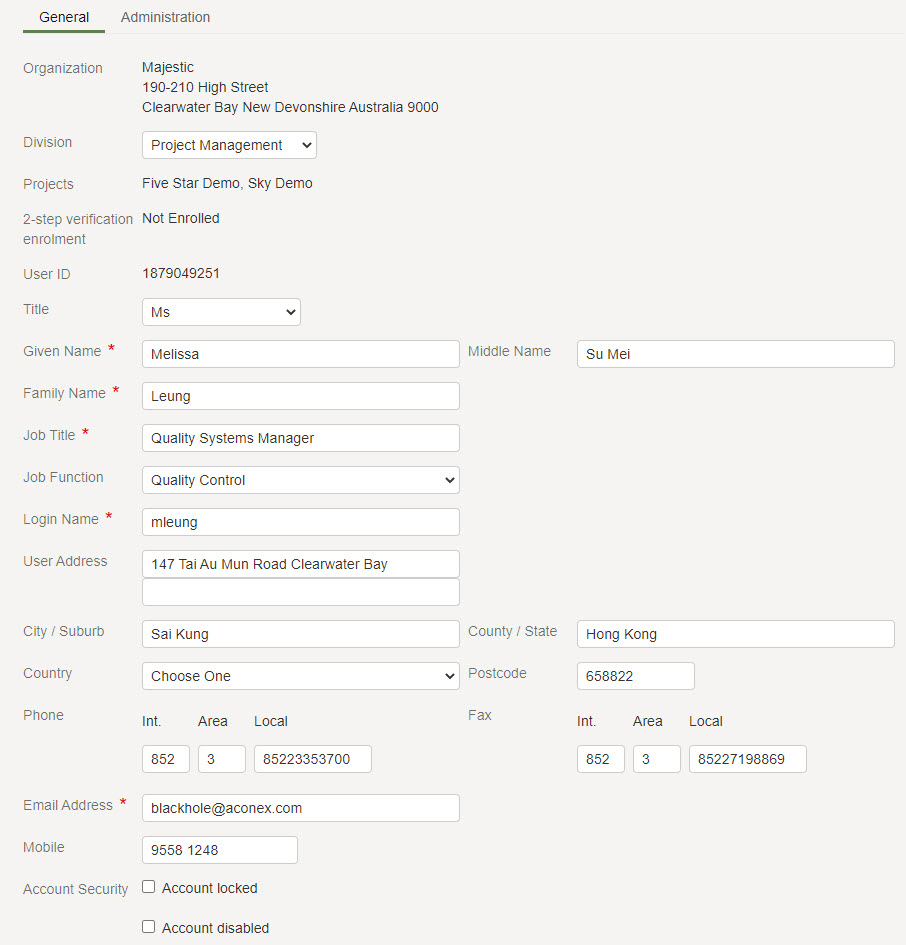Edit the Email Address field
906x945 pixels.
[x=301, y=808]
